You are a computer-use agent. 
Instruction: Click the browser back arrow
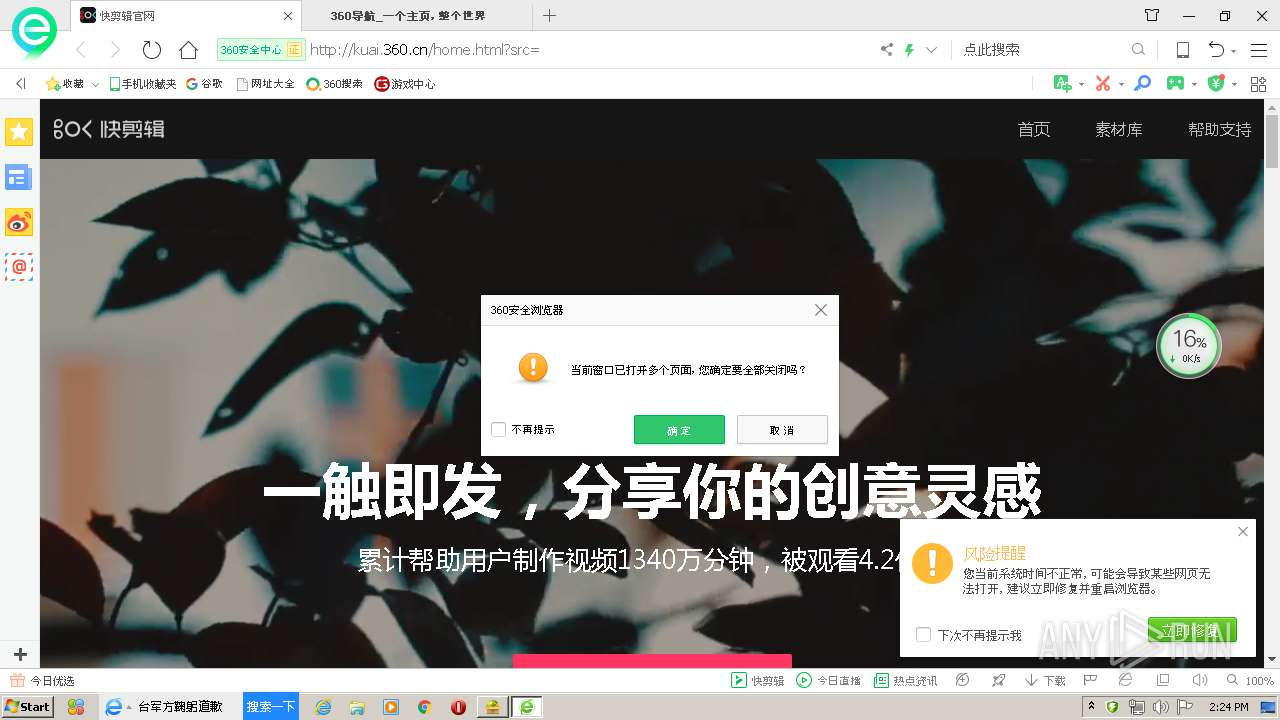pyautogui.click(x=82, y=50)
